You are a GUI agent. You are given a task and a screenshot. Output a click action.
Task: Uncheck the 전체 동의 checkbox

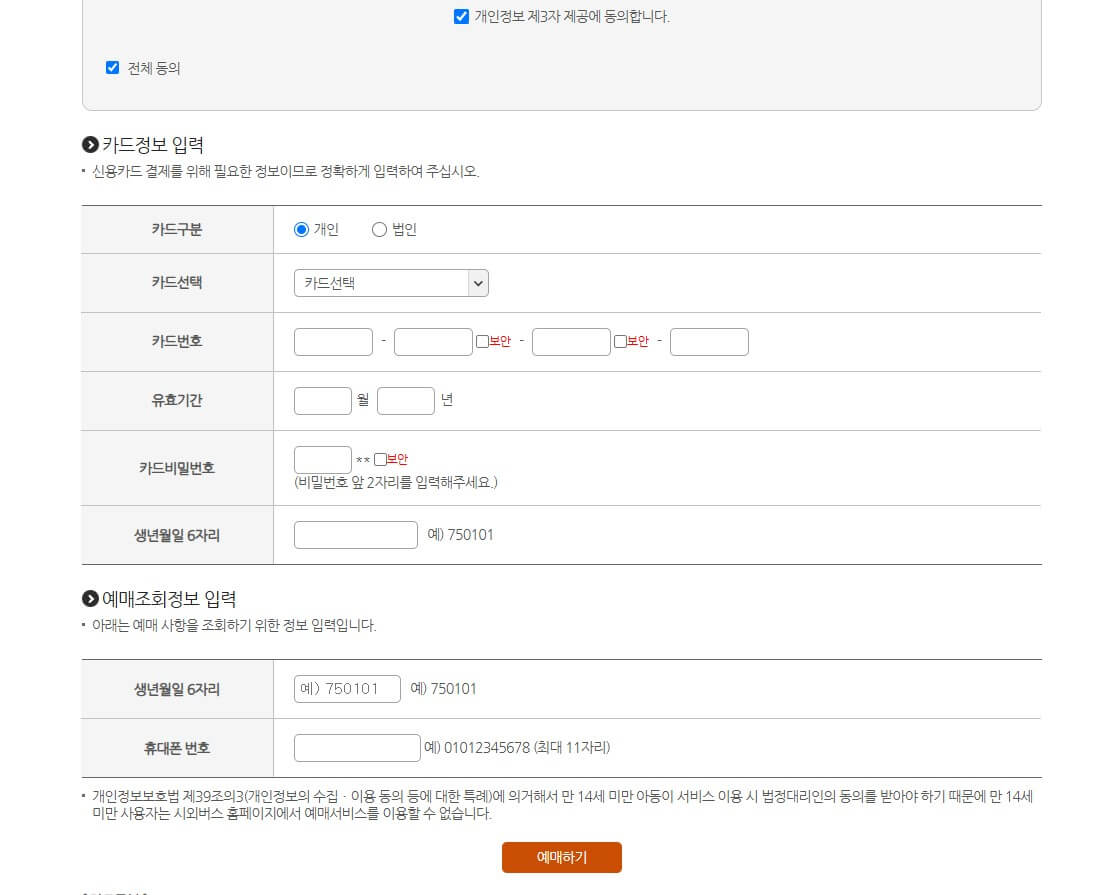coord(112,68)
